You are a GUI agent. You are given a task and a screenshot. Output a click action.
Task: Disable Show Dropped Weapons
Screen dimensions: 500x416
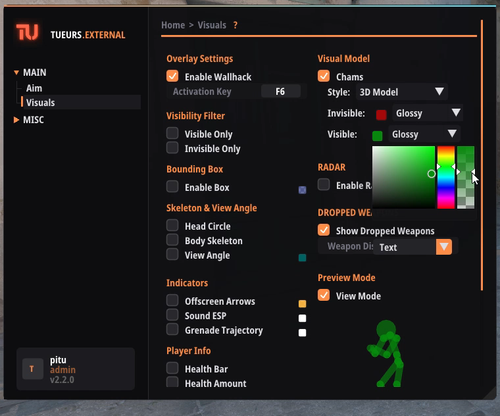coord(324,230)
